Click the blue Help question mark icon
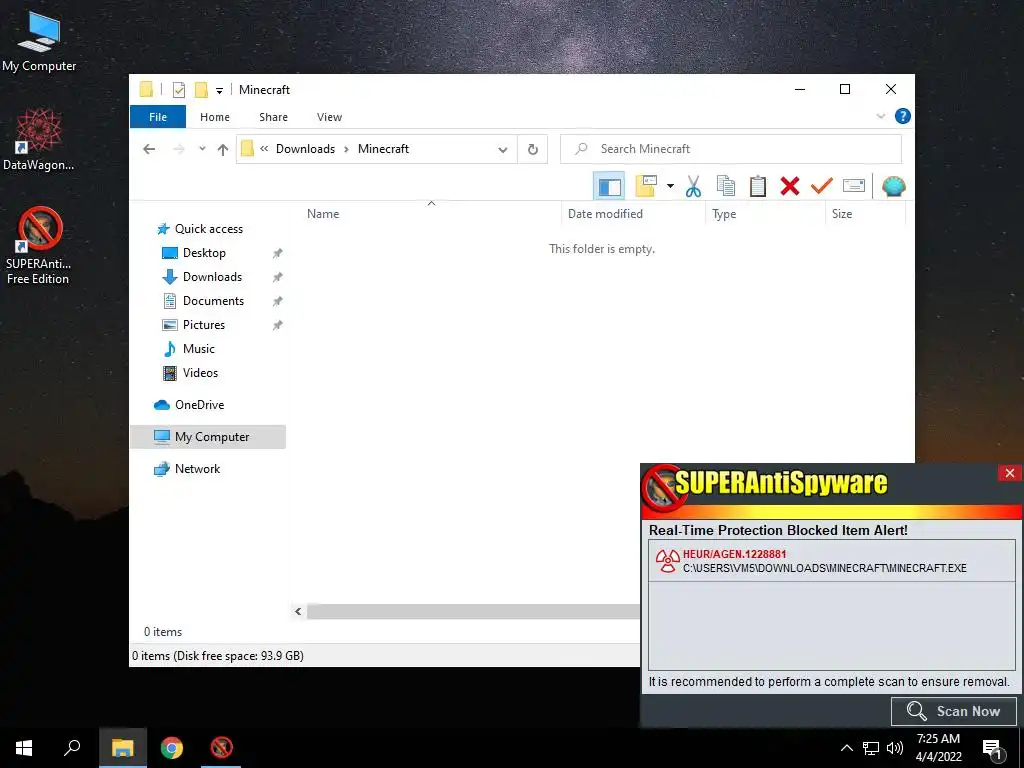The height and width of the screenshot is (768, 1024). [x=903, y=116]
